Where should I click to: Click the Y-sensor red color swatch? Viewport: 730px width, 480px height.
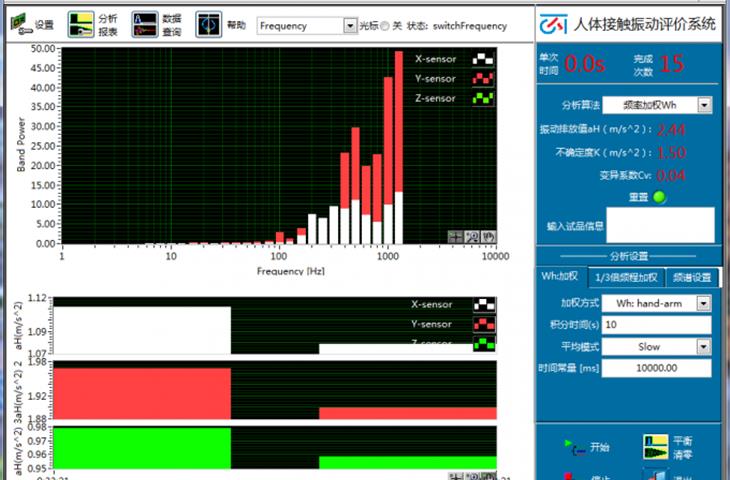[x=483, y=78]
